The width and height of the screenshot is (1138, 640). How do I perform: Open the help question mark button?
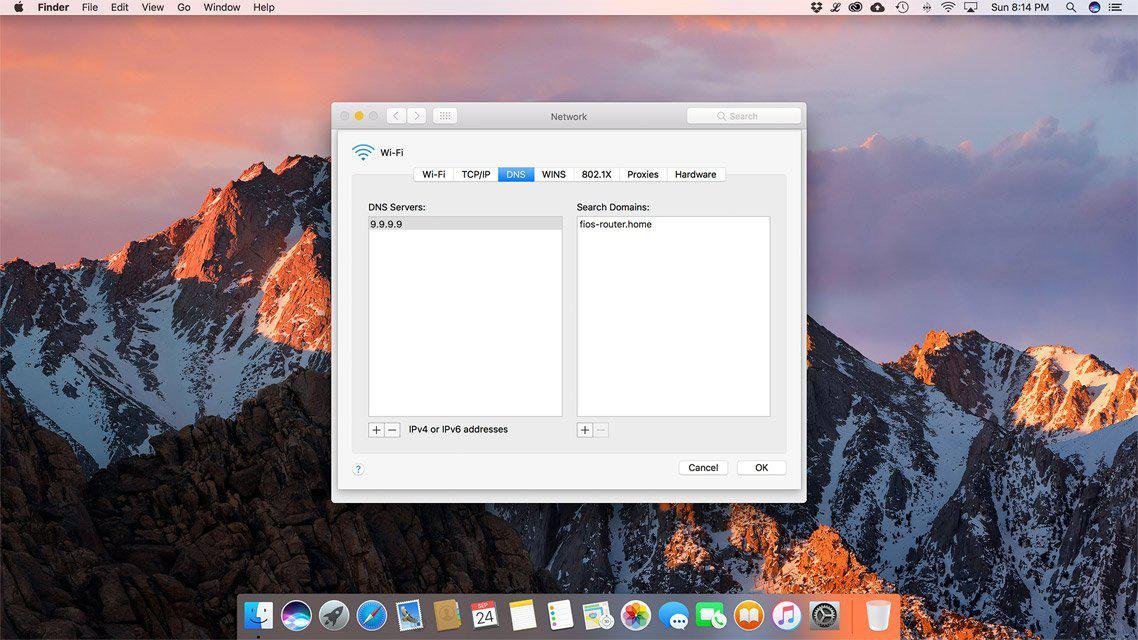[358, 469]
